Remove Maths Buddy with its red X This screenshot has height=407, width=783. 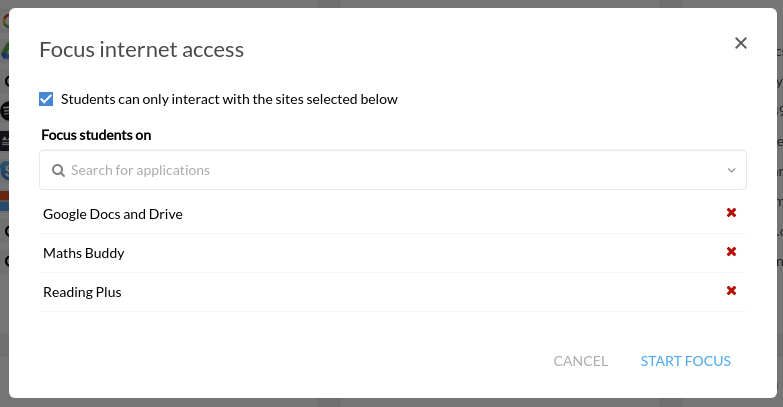pyautogui.click(x=731, y=252)
